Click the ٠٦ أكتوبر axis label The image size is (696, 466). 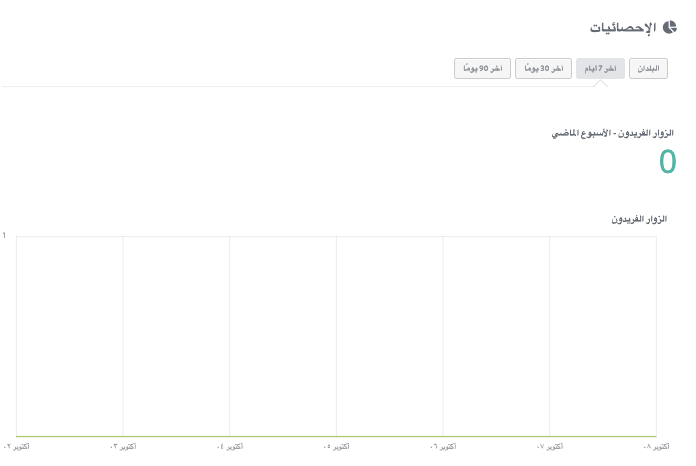[x=443, y=446]
